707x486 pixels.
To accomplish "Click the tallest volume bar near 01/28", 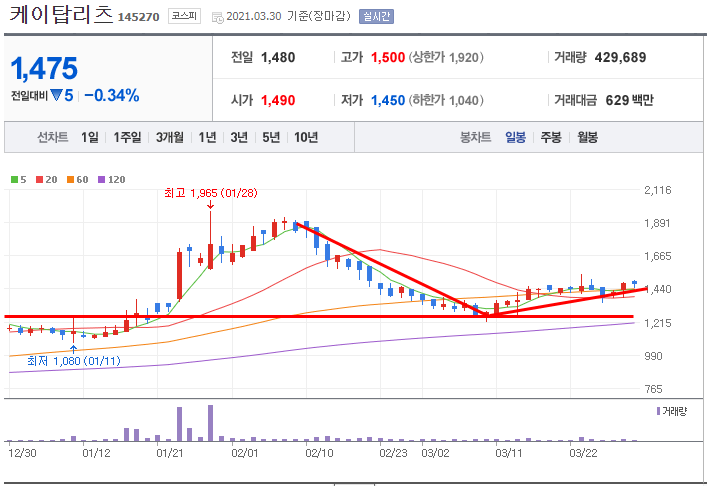I will point(210,423).
